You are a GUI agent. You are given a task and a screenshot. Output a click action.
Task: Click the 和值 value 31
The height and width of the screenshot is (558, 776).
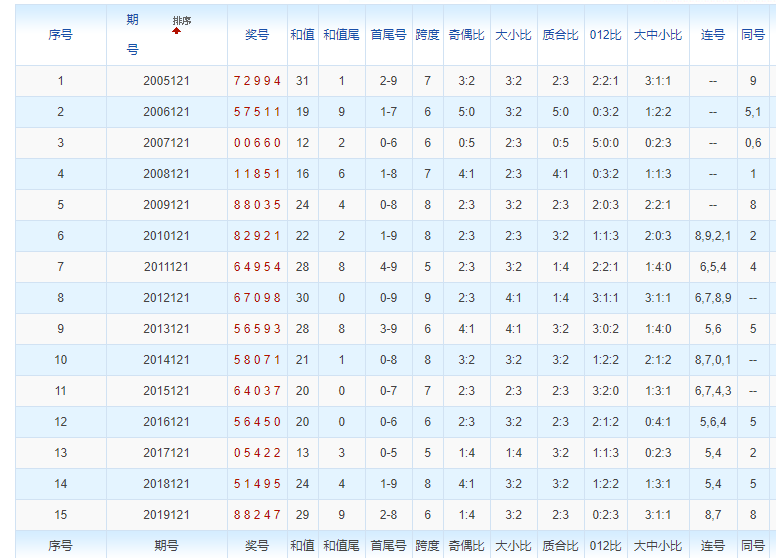302,81
